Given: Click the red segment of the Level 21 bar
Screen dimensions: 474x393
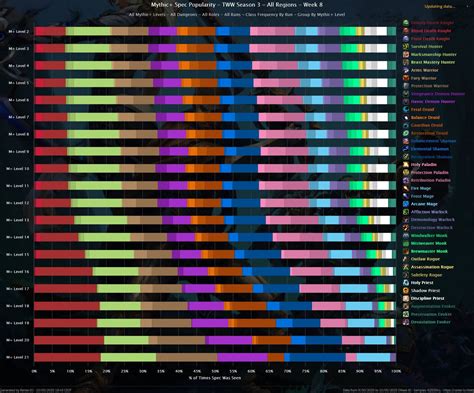Looking at the screenshot, I should [68, 357].
